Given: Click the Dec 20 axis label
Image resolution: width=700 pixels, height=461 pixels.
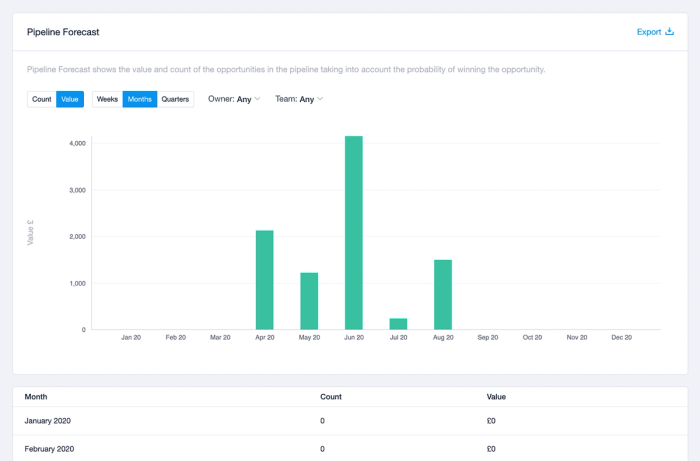Looking at the screenshot, I should pos(621,337).
